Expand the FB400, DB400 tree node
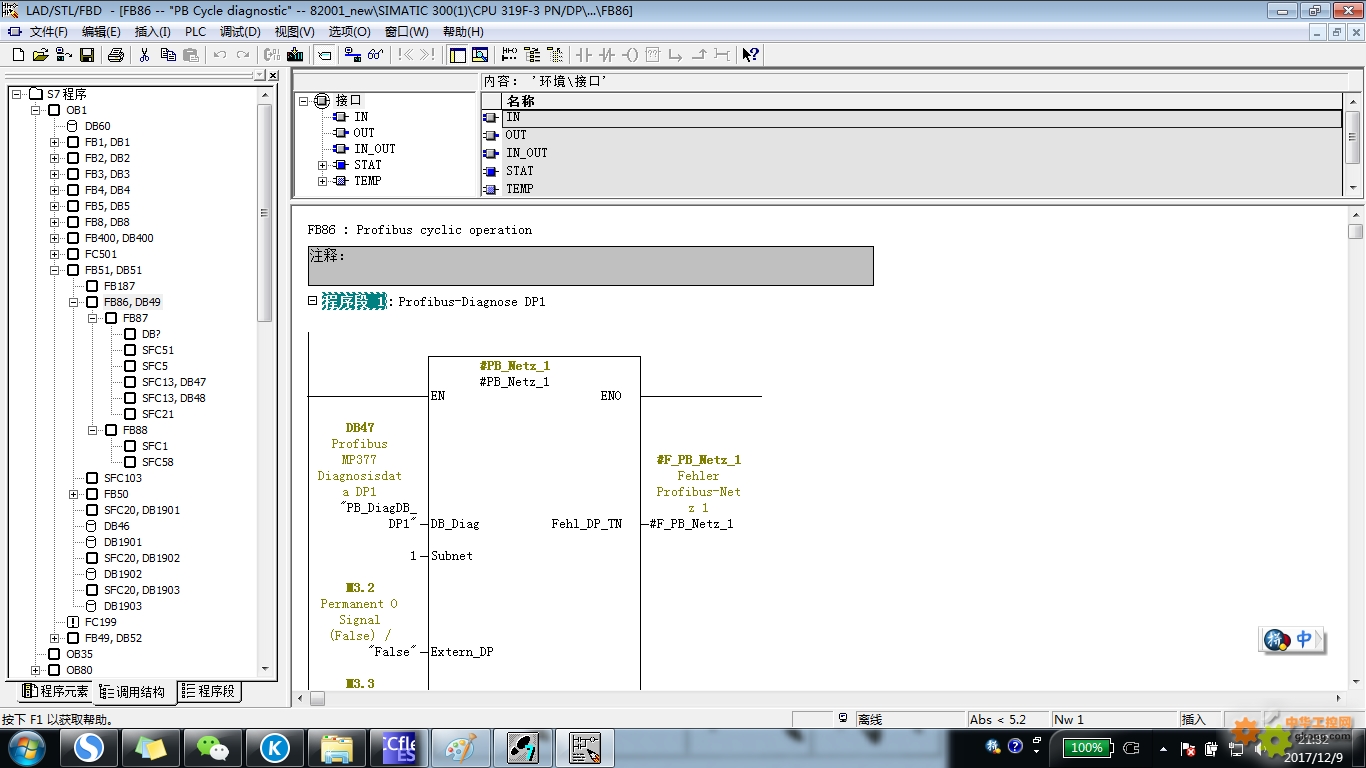 54,238
